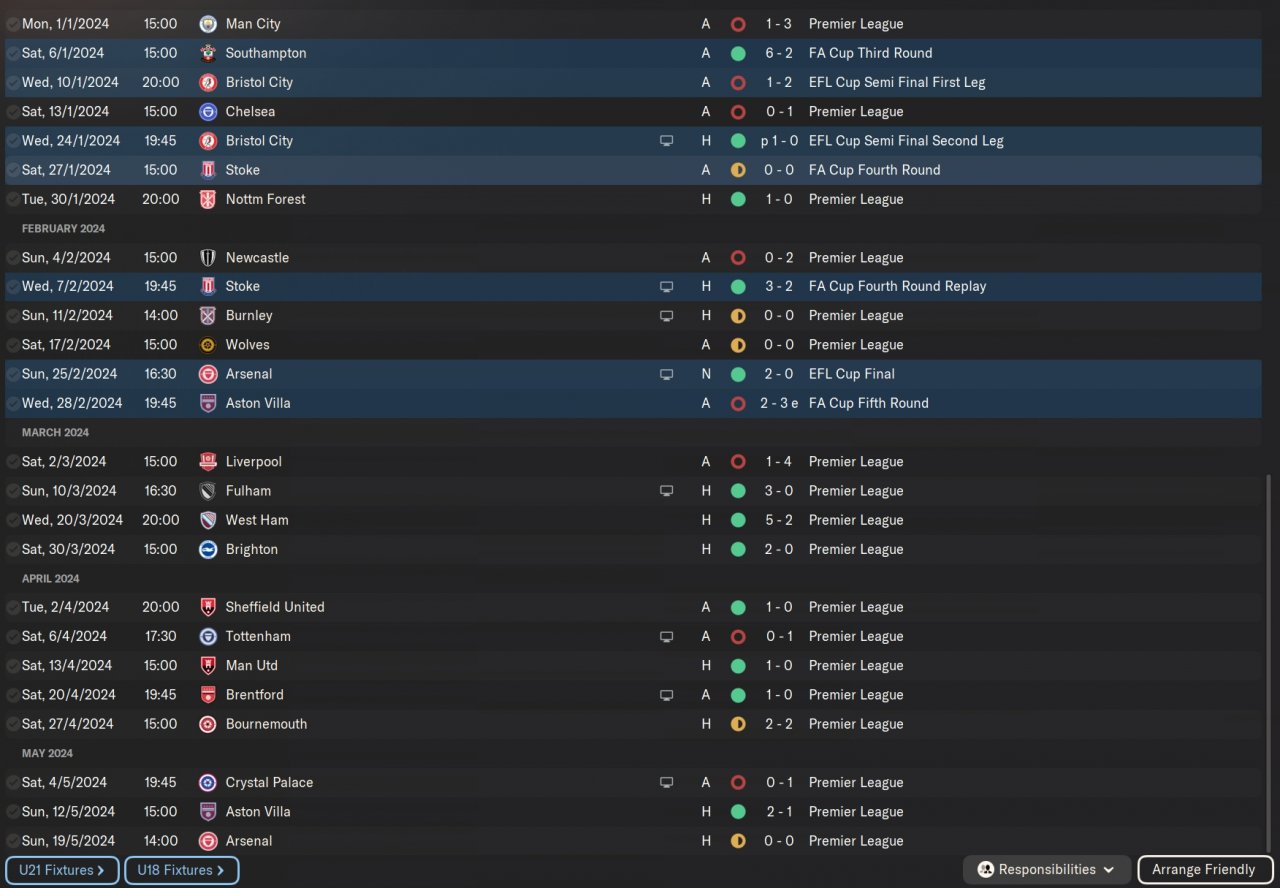The width and height of the screenshot is (1280, 888).
Task: Click the TV broadcast icon on EFL Cup Final row
Action: [667, 374]
